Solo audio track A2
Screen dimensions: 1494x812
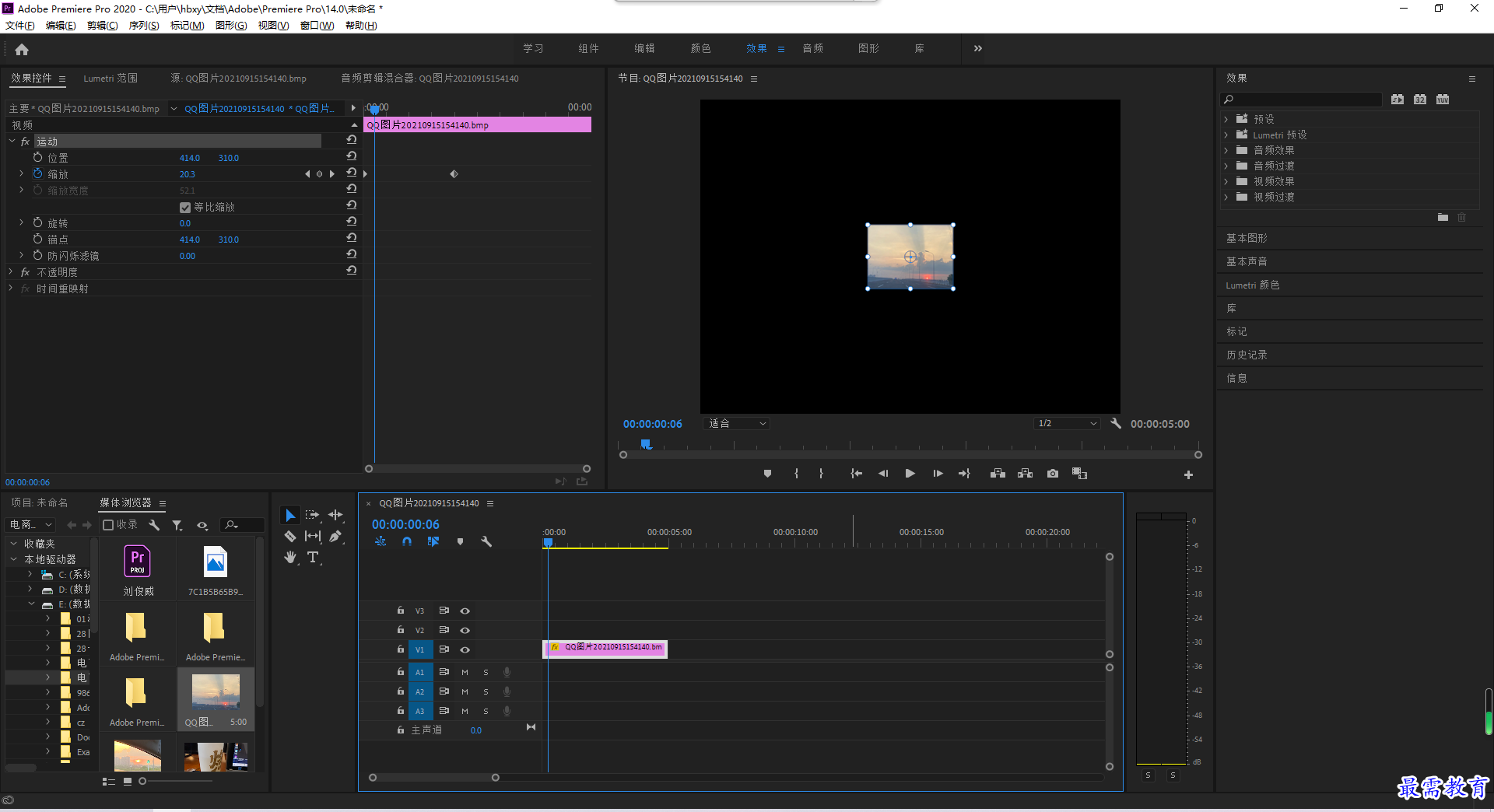486,691
